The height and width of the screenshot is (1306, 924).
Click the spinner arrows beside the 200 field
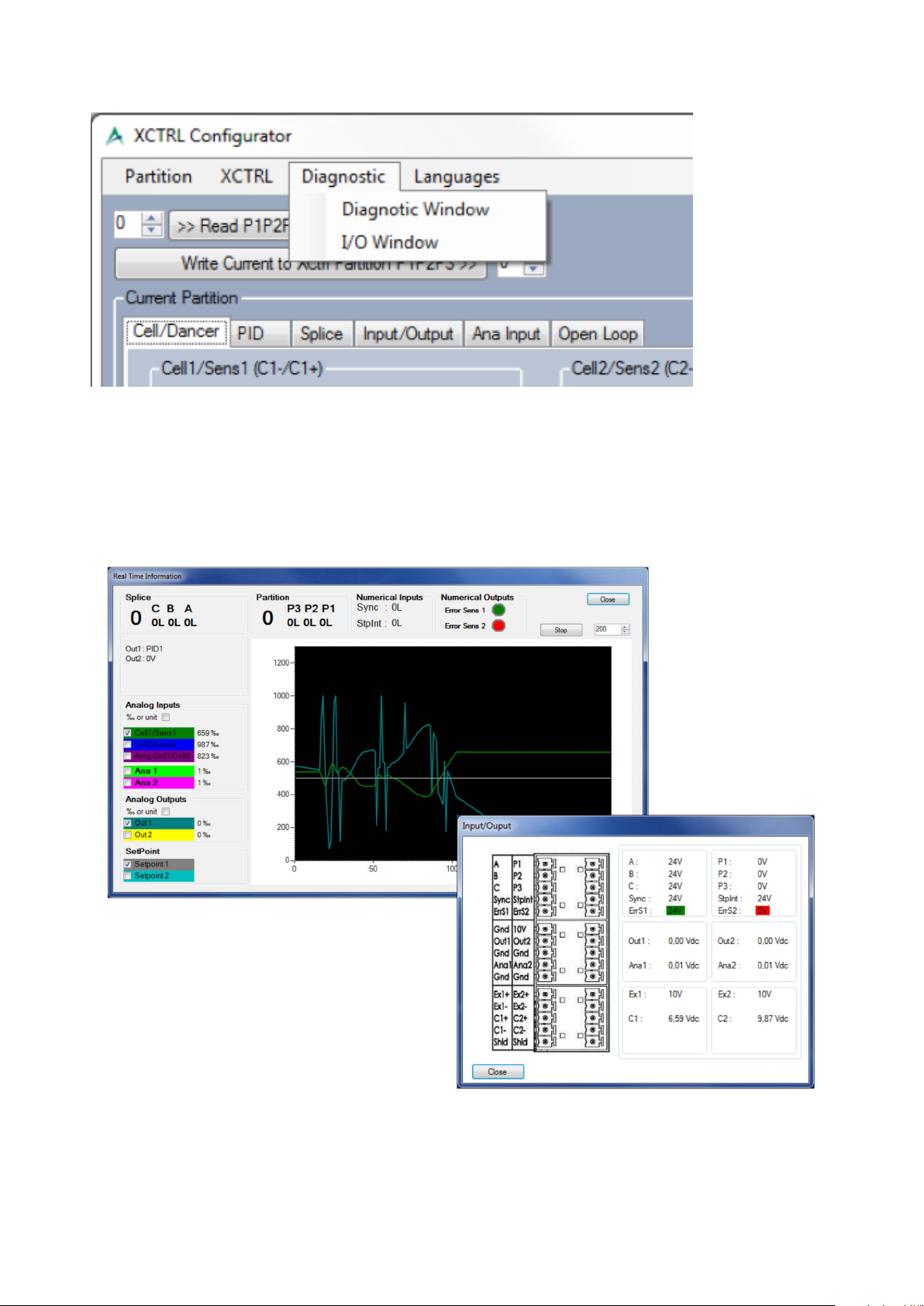point(626,629)
